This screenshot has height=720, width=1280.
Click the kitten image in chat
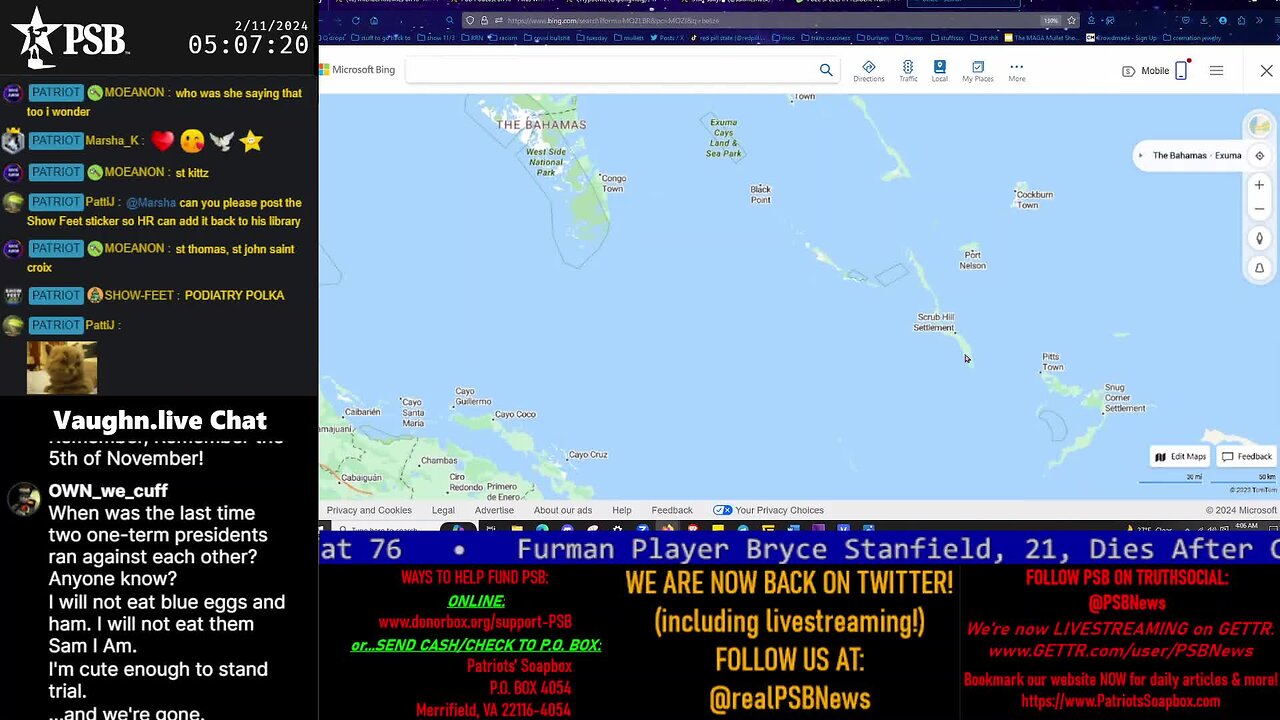(62, 368)
